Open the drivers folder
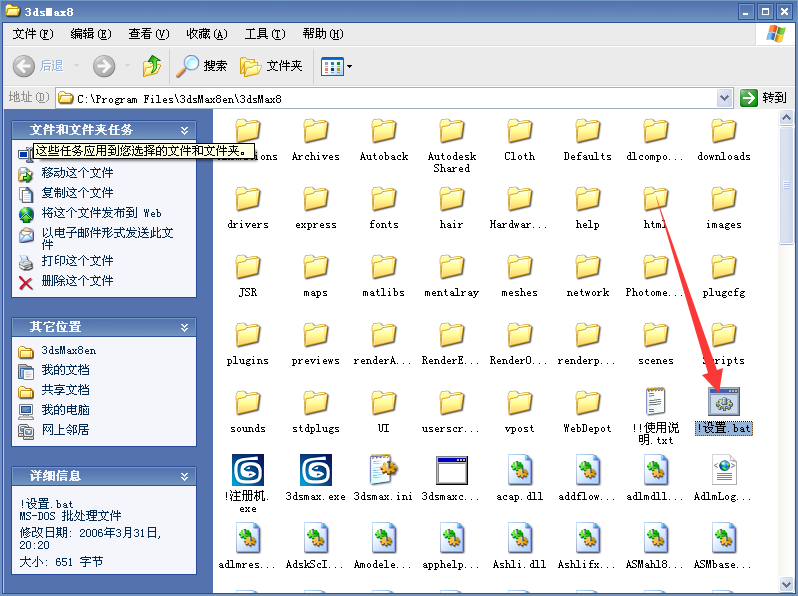798x596 pixels. click(x=247, y=207)
